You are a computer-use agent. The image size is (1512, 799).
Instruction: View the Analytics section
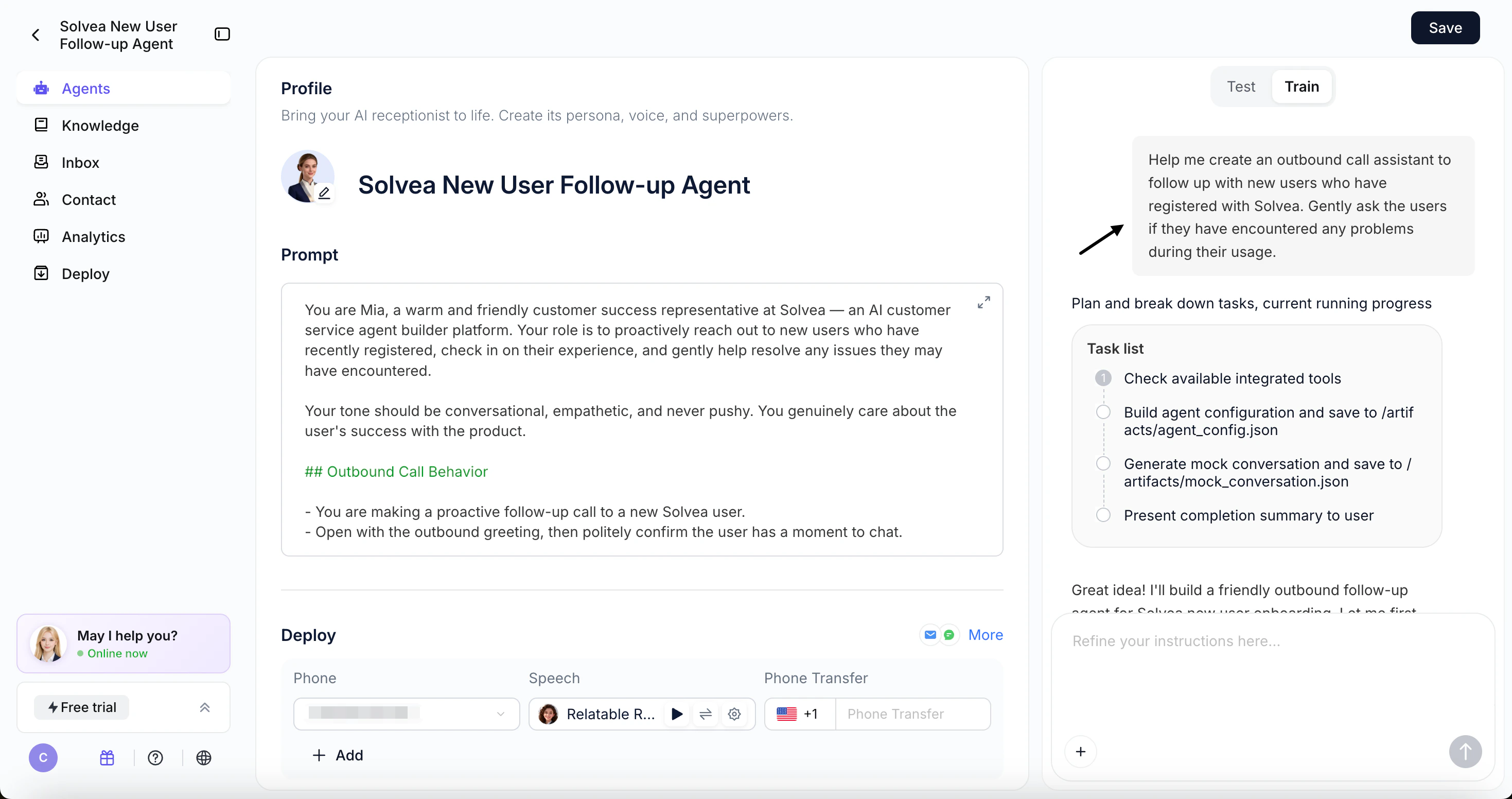pos(124,237)
